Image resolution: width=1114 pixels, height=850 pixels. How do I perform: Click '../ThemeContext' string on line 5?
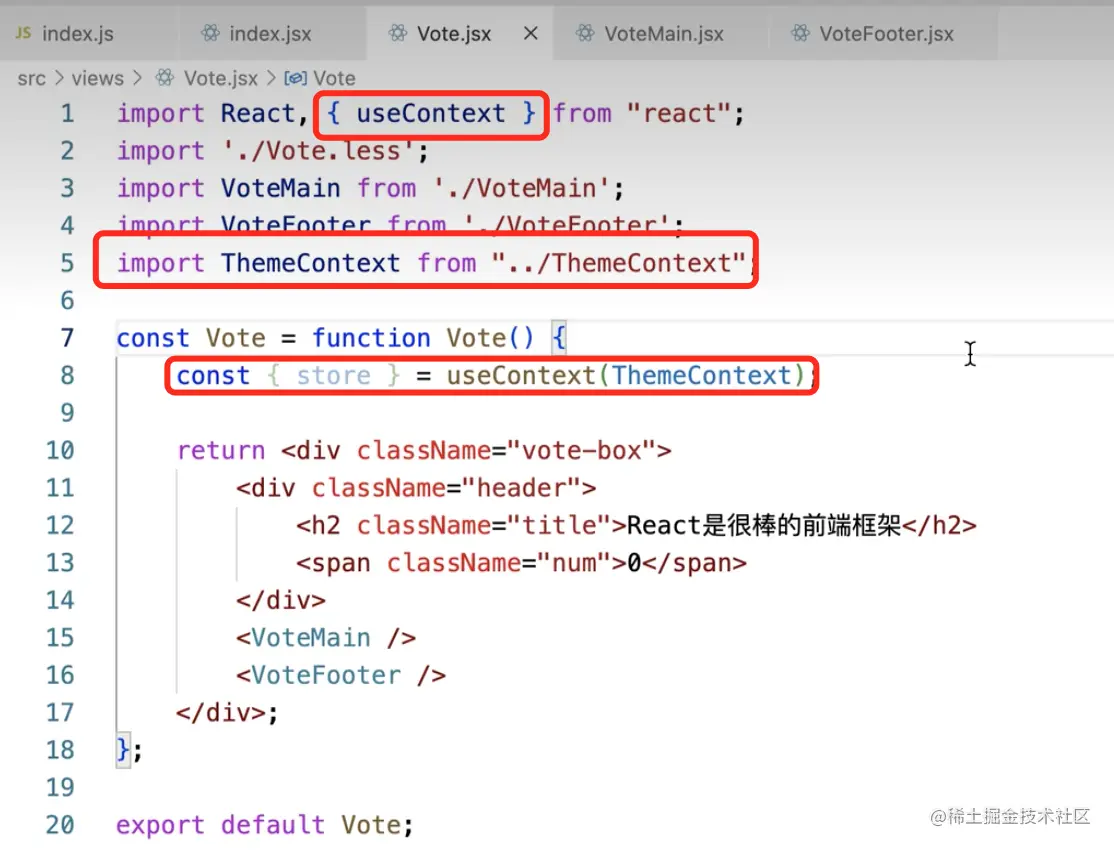click(618, 264)
